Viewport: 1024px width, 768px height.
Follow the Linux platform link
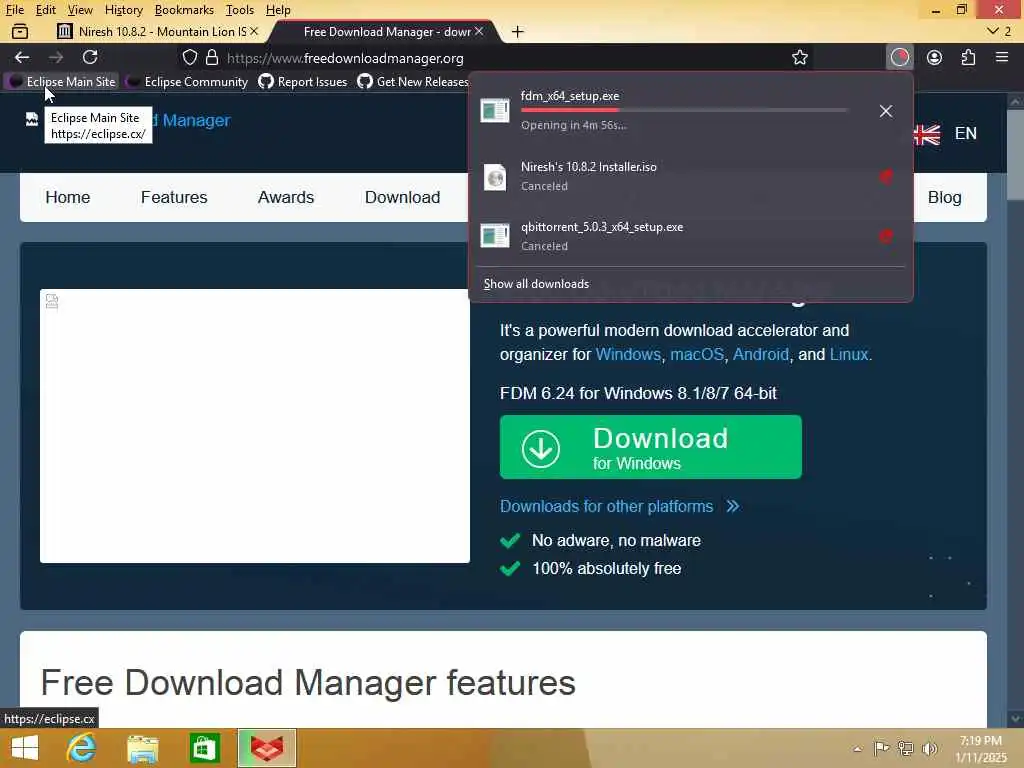click(x=849, y=354)
